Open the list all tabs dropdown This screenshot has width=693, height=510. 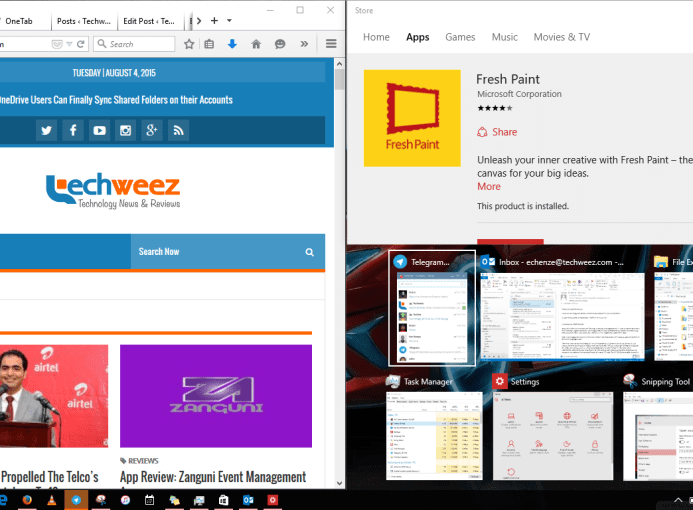229,21
